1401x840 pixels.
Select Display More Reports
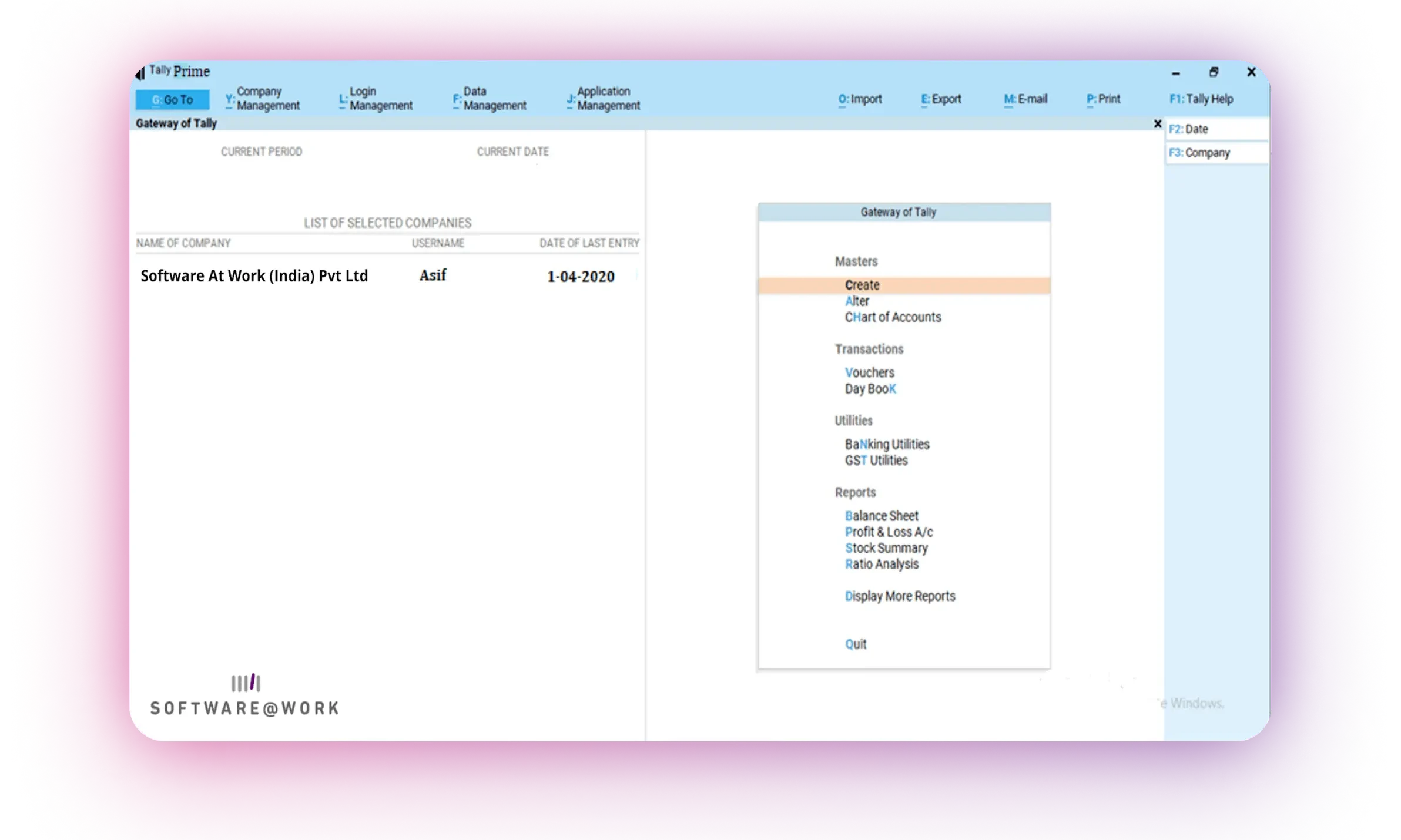point(900,596)
